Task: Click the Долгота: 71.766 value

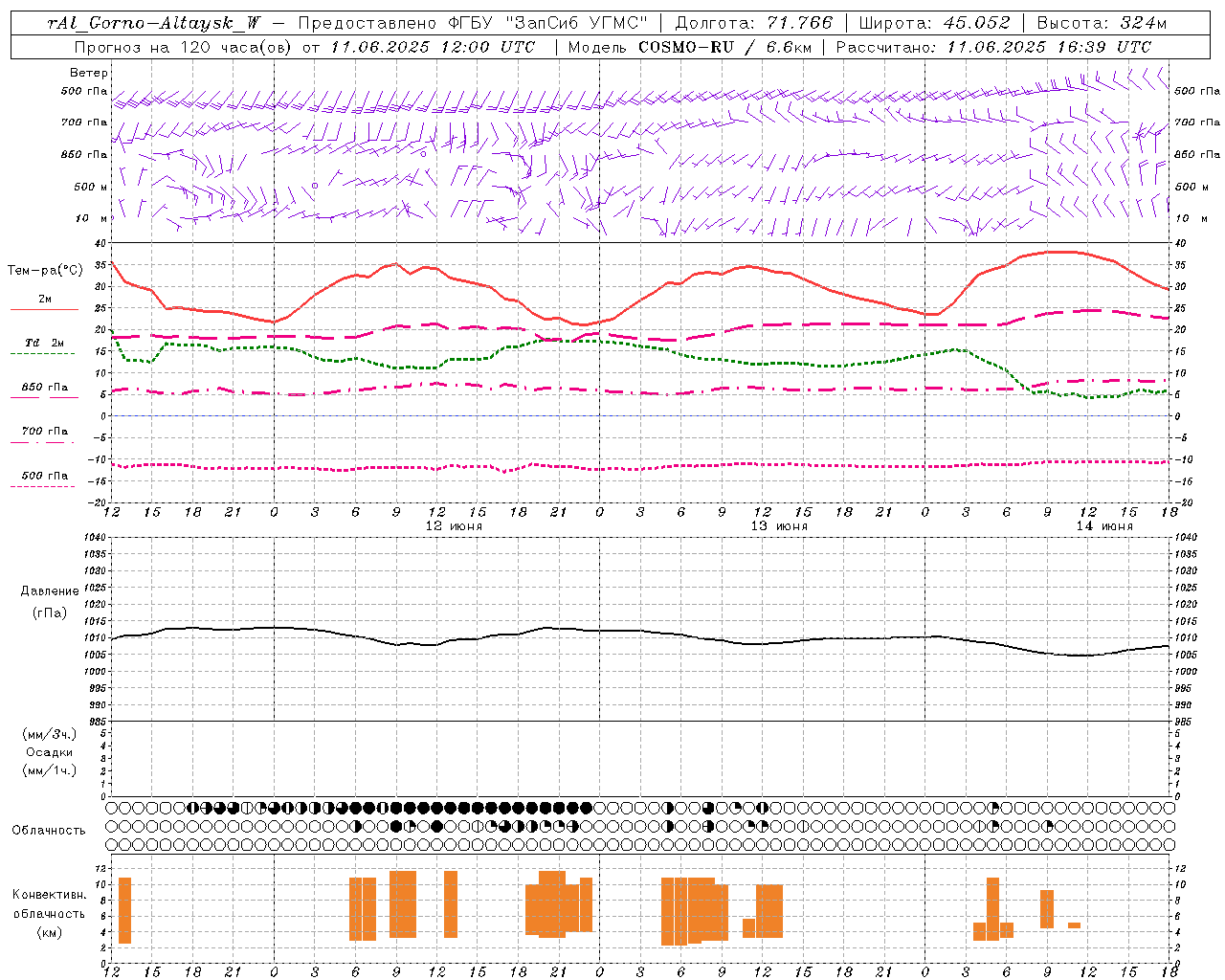Action: [x=754, y=23]
